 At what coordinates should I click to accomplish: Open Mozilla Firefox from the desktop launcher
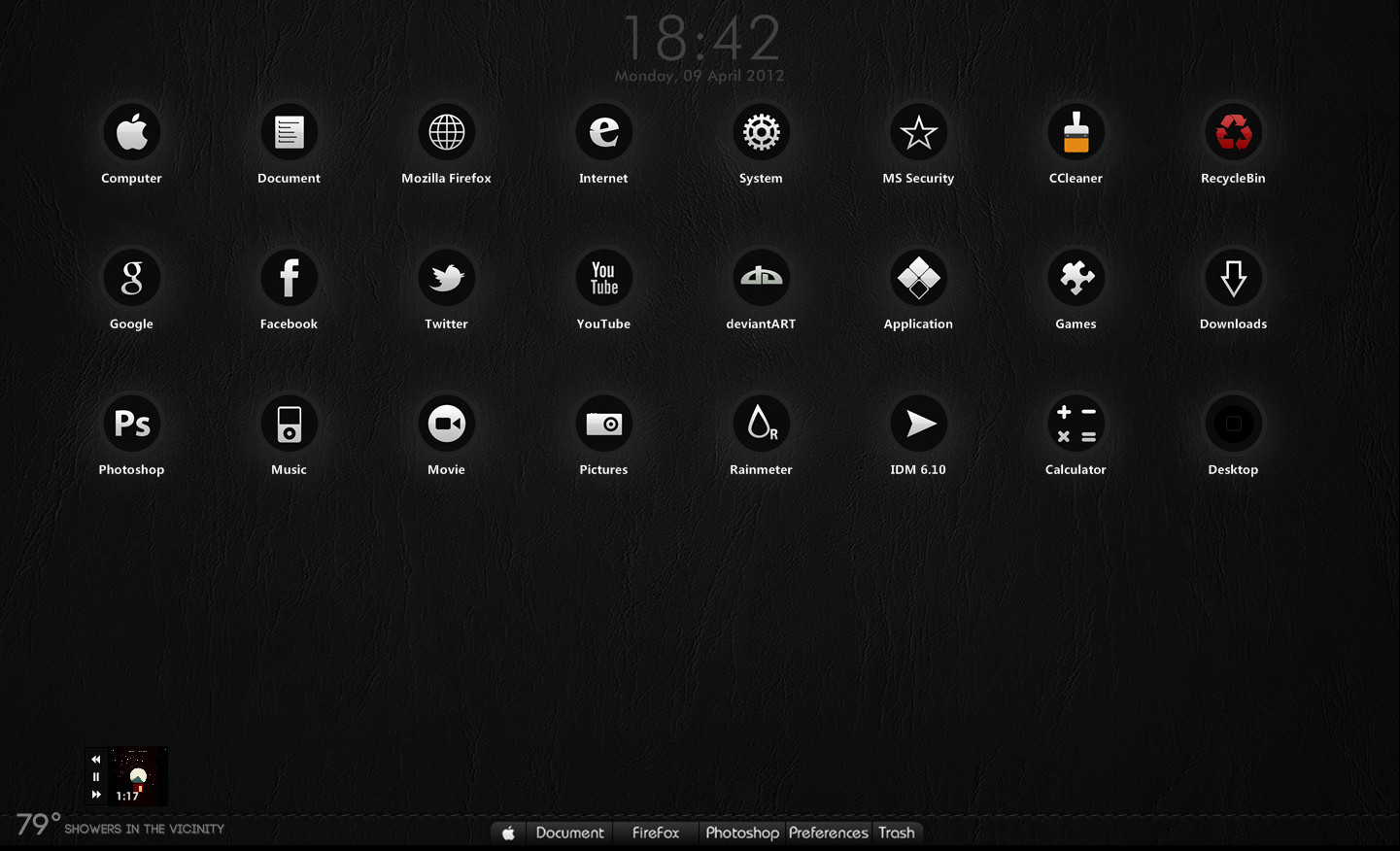[x=446, y=131]
